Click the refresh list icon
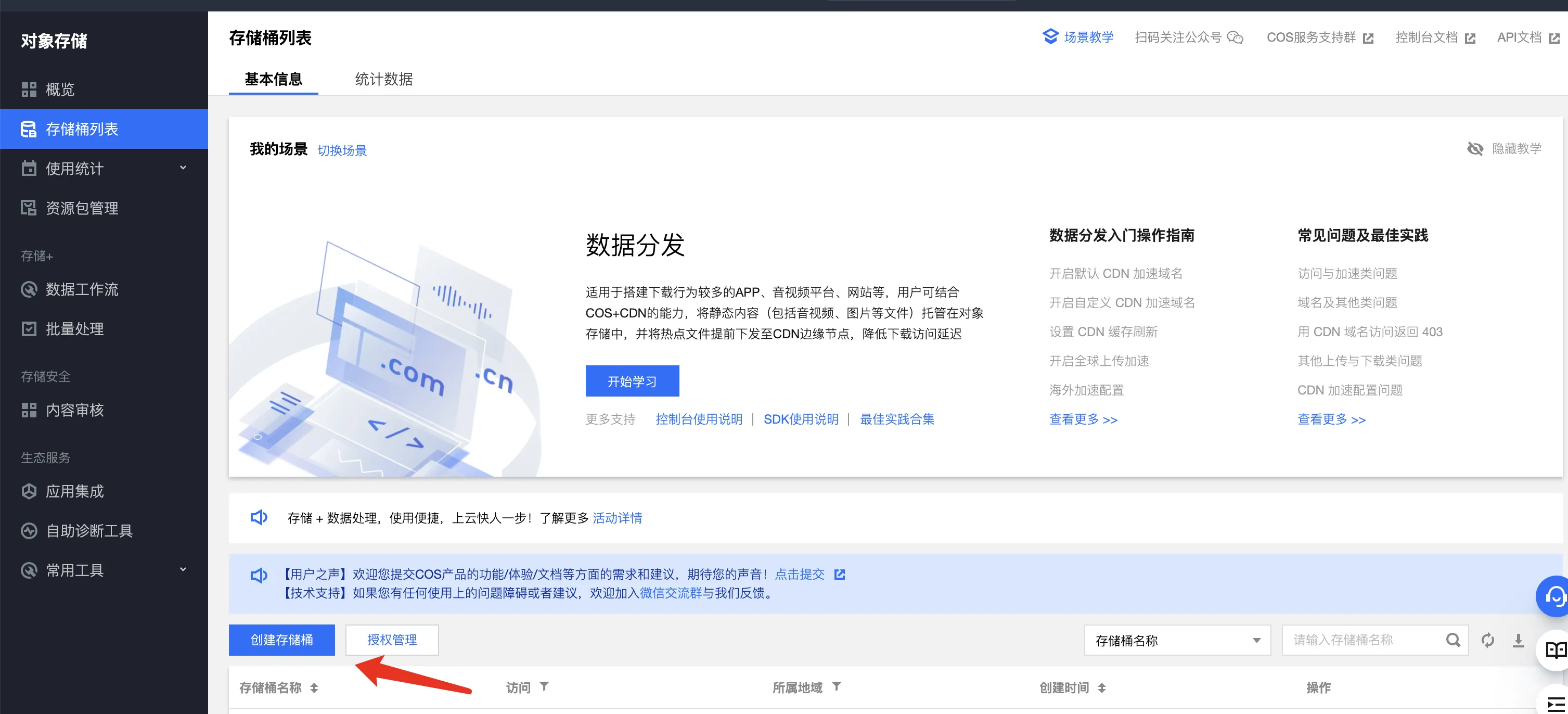Viewport: 1568px width, 714px height. [x=1488, y=640]
